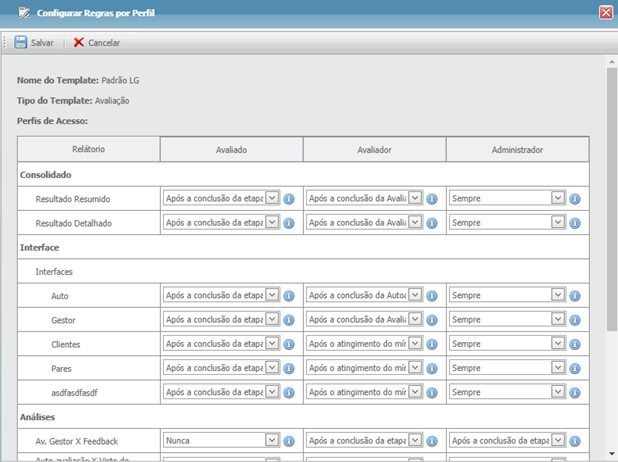Click info icon for Resultado Resumido Avaliado
618x462 pixels.
point(288,199)
